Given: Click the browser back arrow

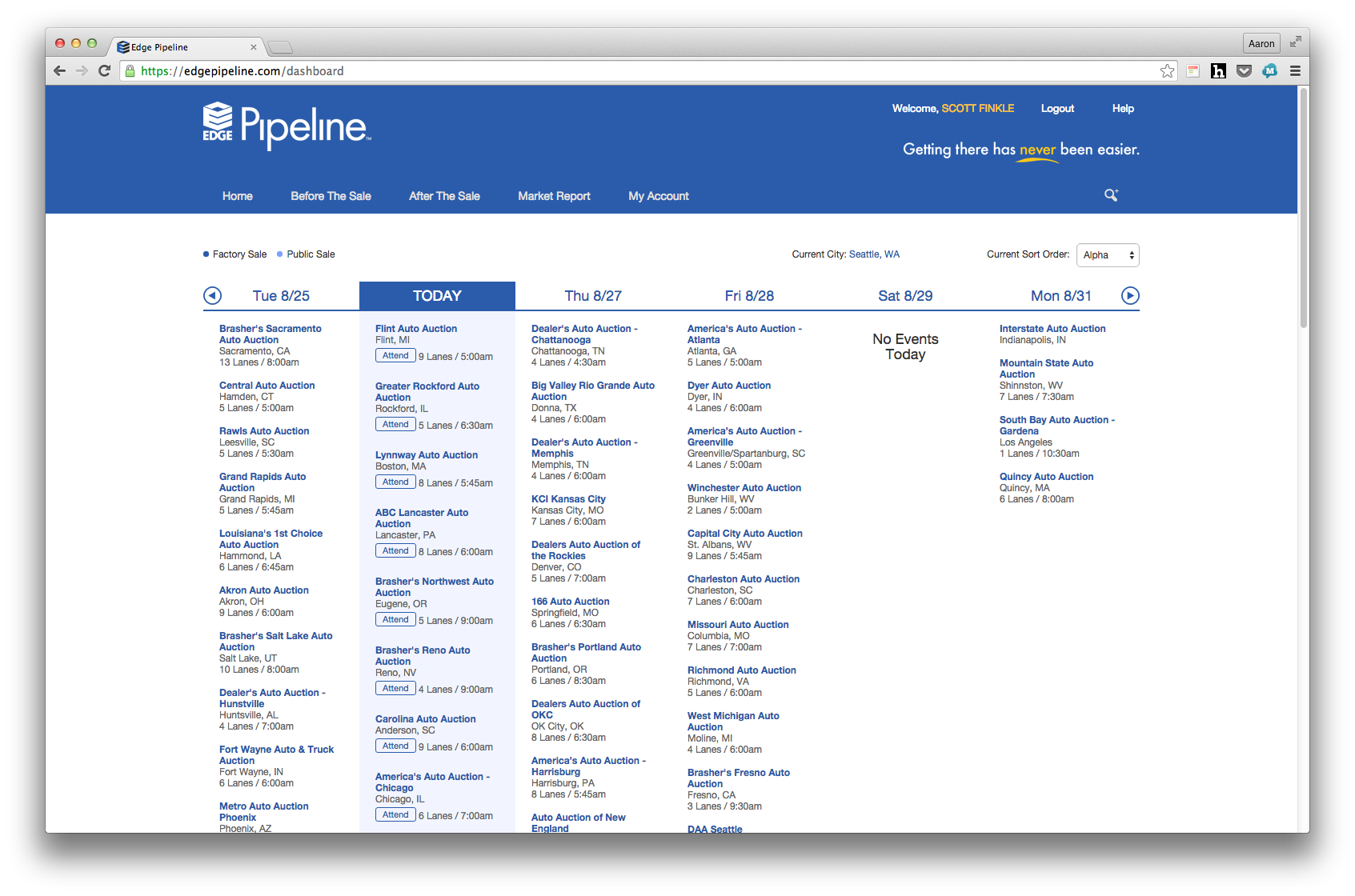Looking at the screenshot, I should [59, 70].
